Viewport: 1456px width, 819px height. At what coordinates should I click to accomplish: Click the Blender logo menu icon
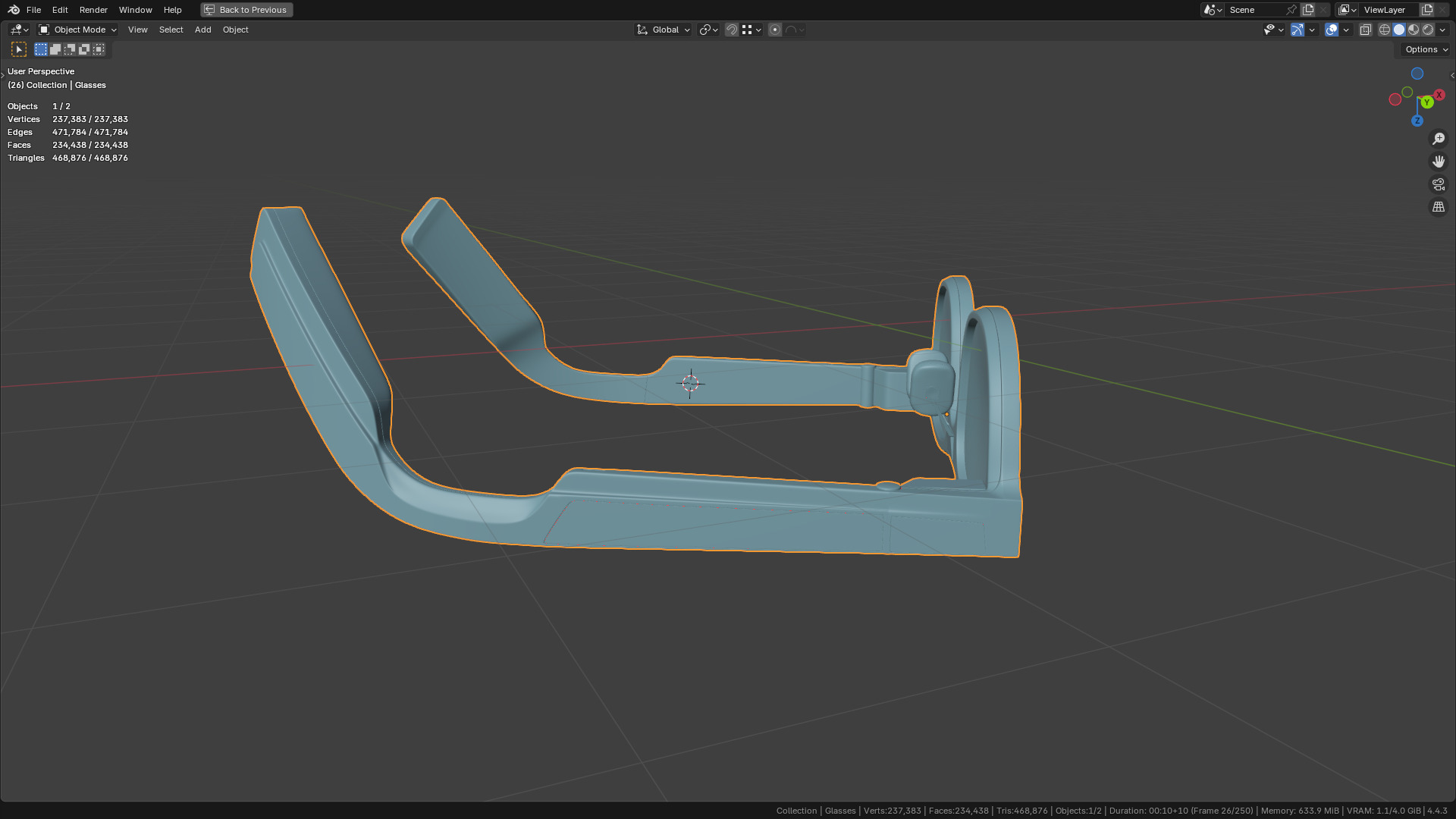pyautogui.click(x=14, y=10)
